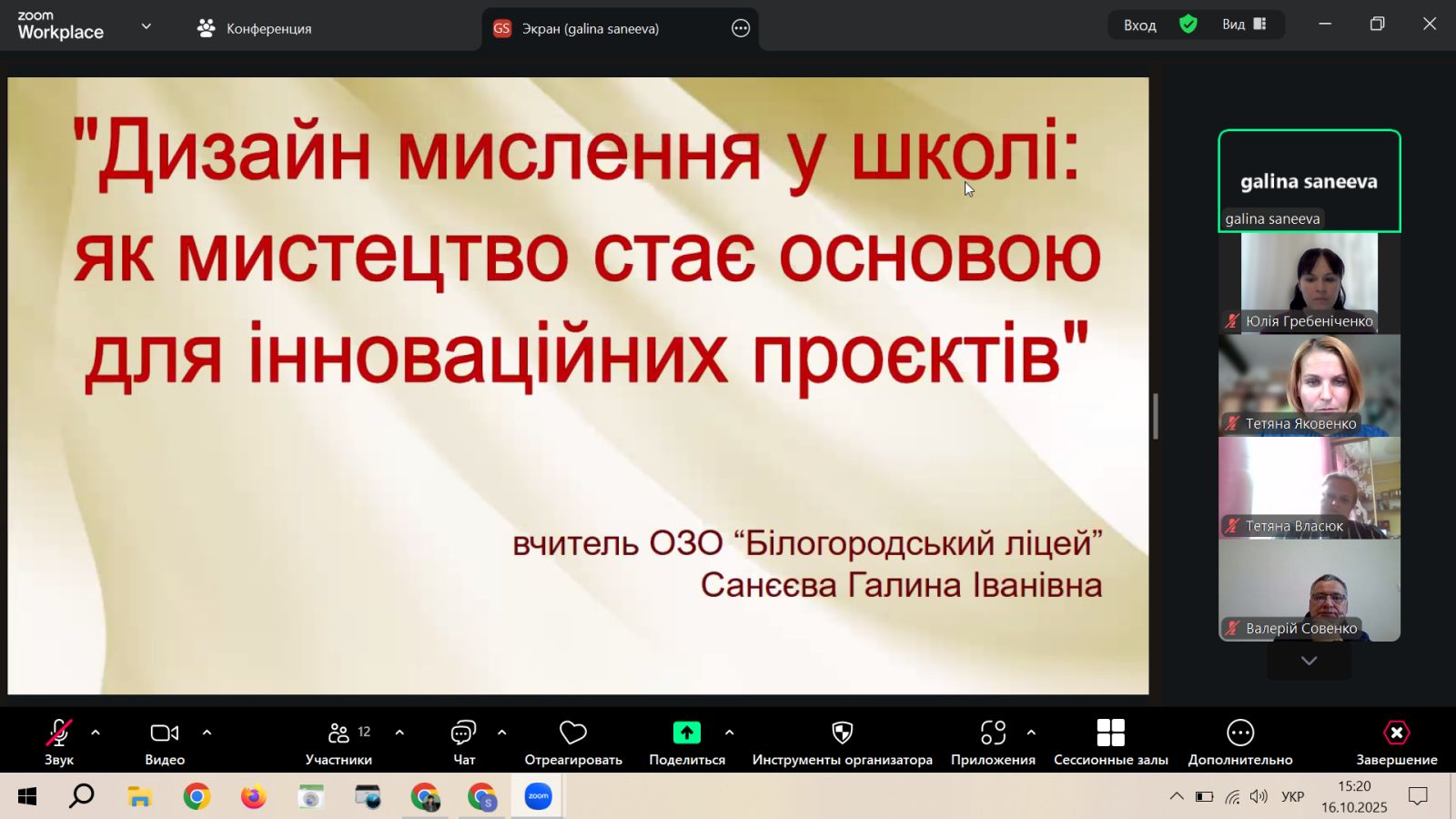Expand audio options arrow next to Звук

pos(96,732)
